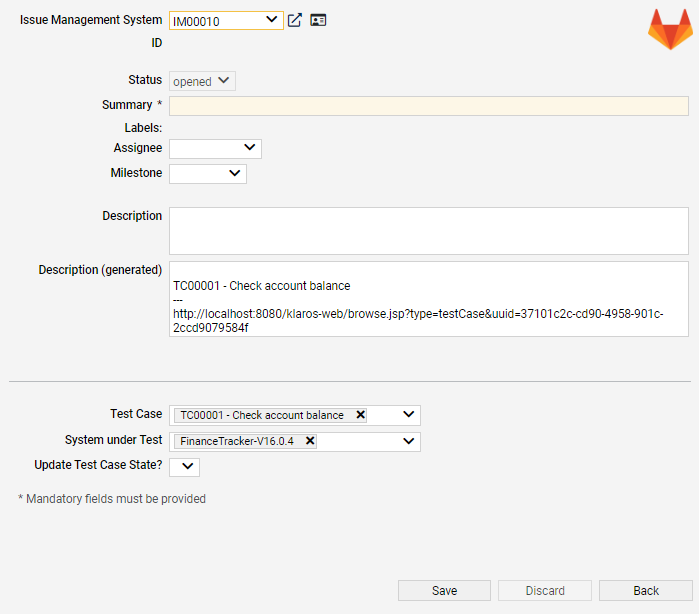Open the System under Test dropdown arrow

408,441
